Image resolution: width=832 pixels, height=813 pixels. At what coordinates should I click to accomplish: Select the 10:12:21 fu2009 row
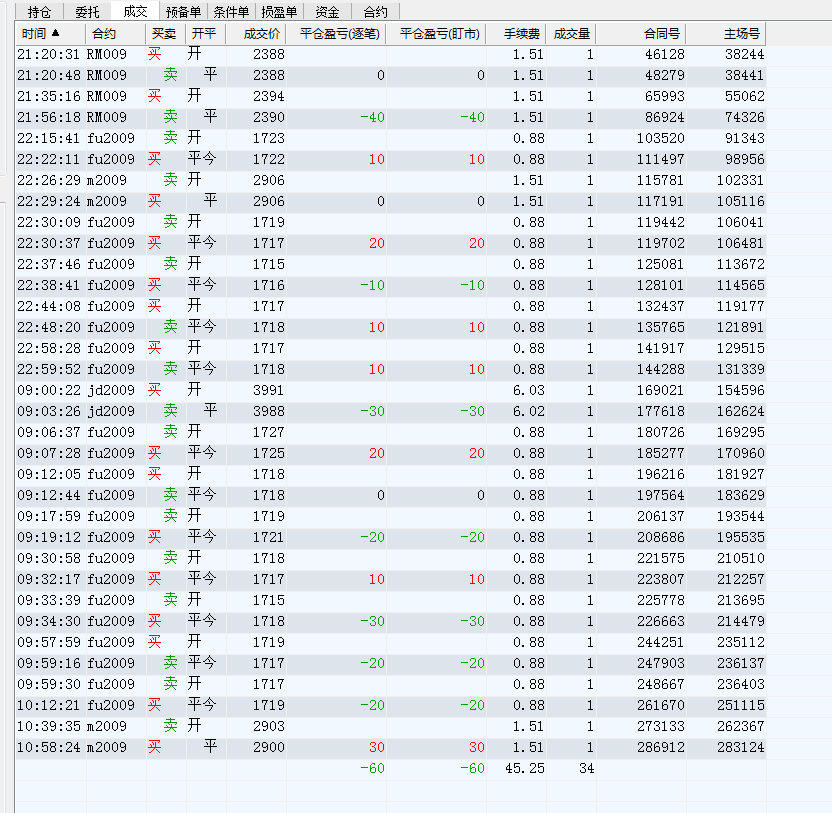click(391, 705)
